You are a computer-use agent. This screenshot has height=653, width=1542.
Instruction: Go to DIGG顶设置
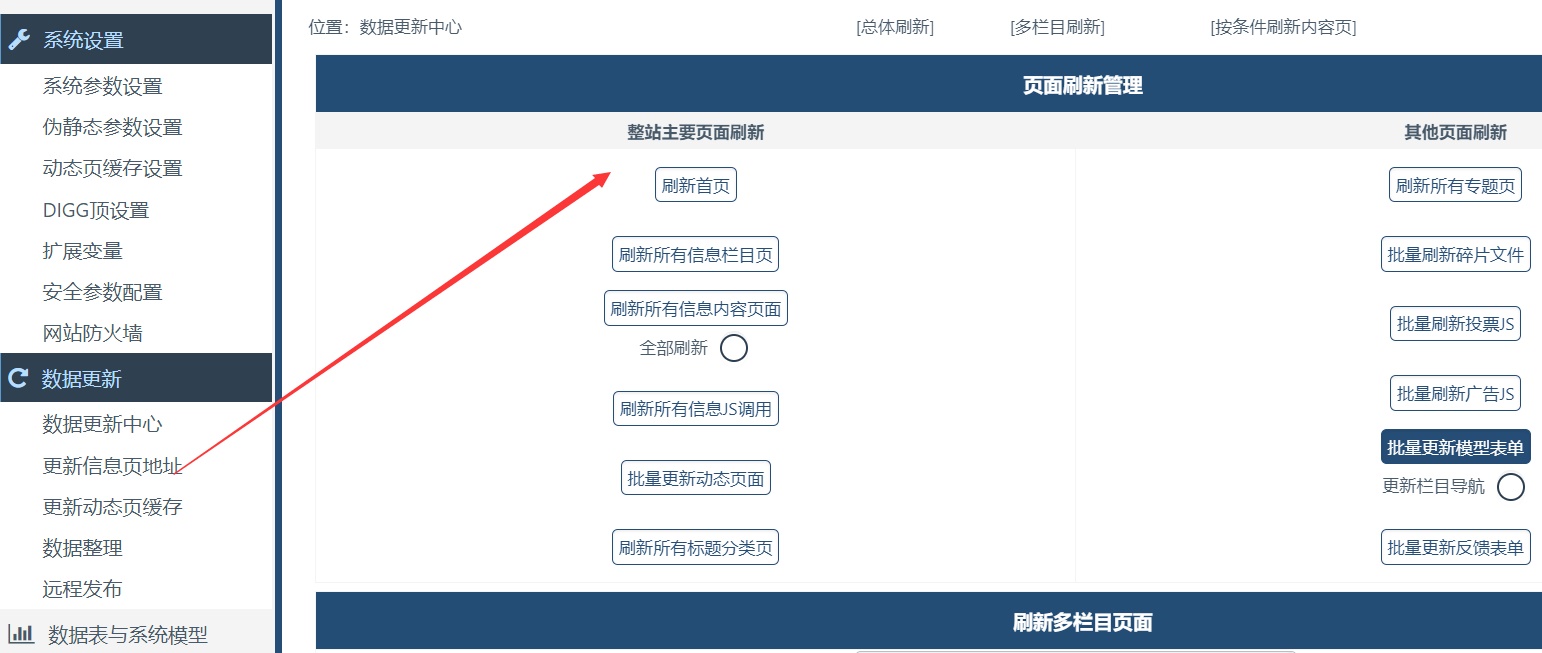click(x=95, y=210)
